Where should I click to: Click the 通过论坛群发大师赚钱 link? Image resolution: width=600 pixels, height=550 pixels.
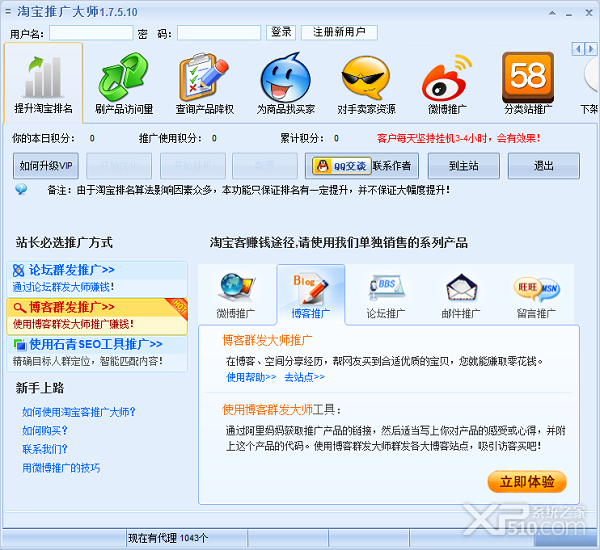63,287
